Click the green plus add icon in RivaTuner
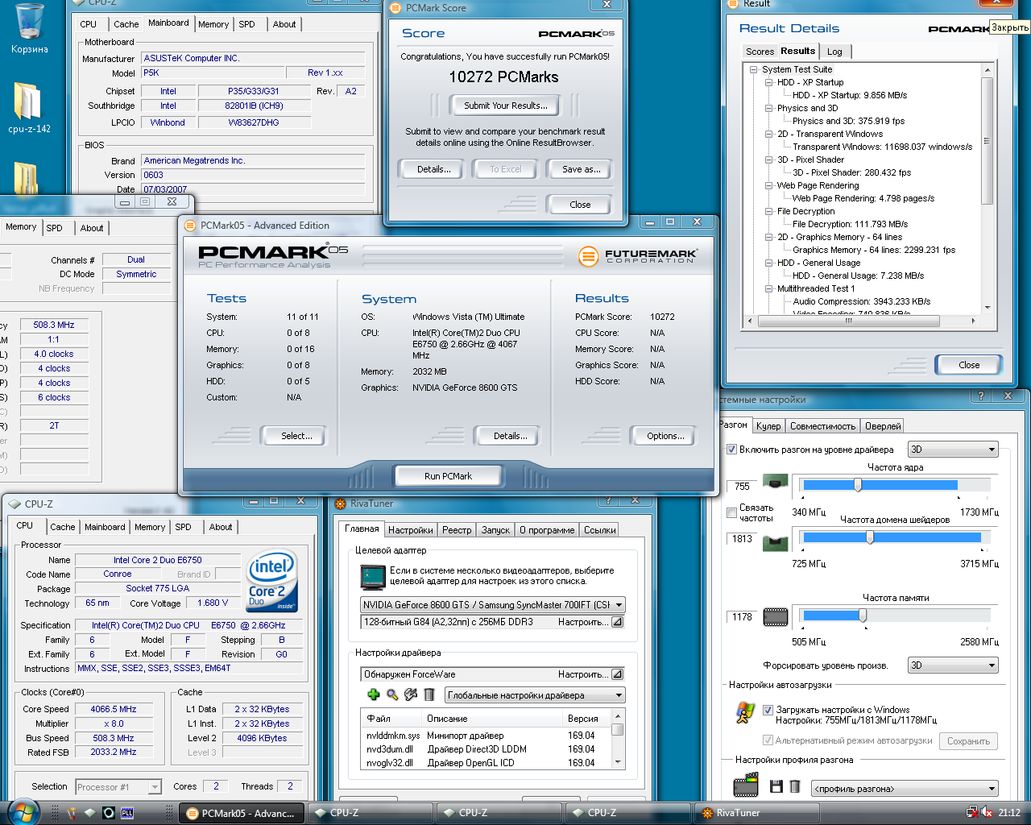1031x825 pixels. (x=373, y=694)
